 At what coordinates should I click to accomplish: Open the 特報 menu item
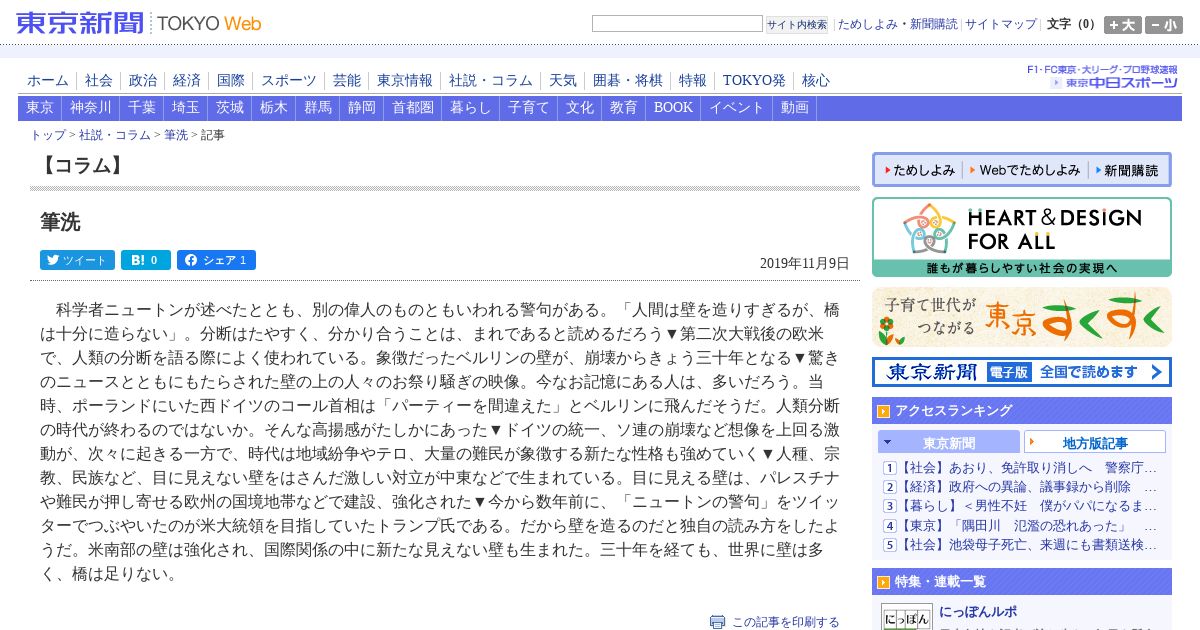point(693,81)
